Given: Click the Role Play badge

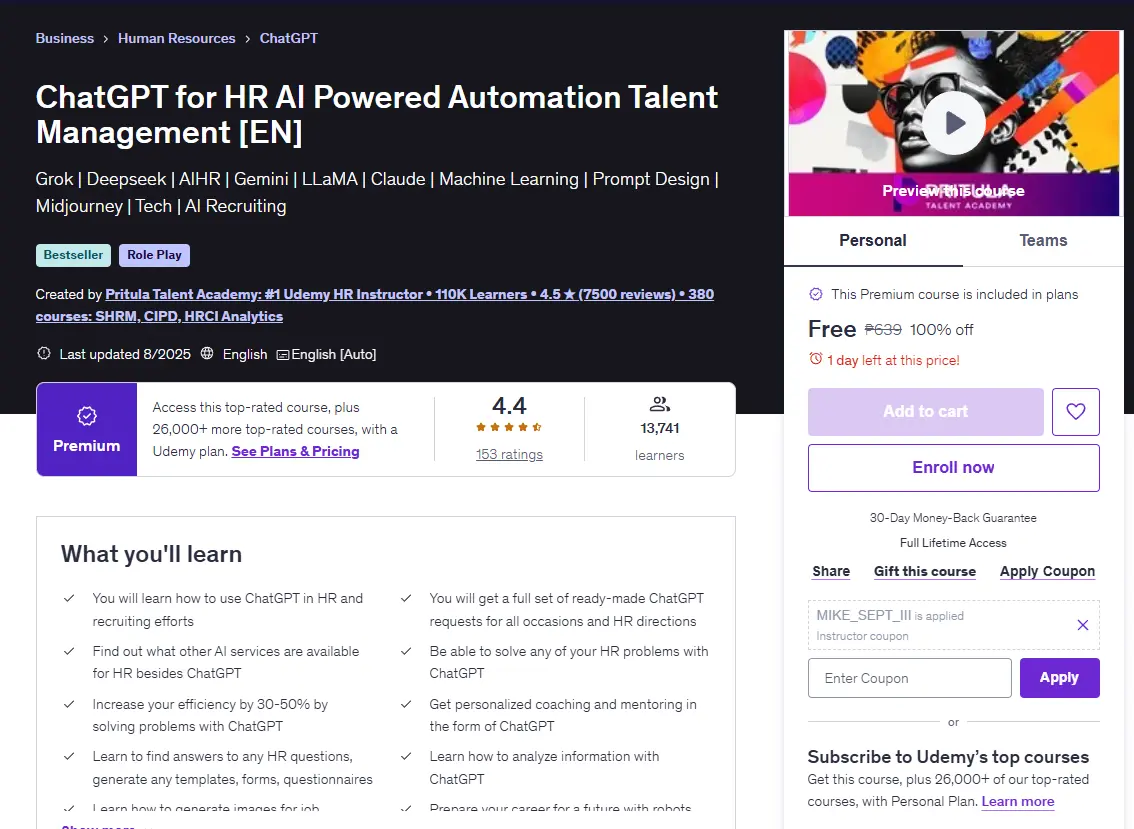Looking at the screenshot, I should [154, 255].
